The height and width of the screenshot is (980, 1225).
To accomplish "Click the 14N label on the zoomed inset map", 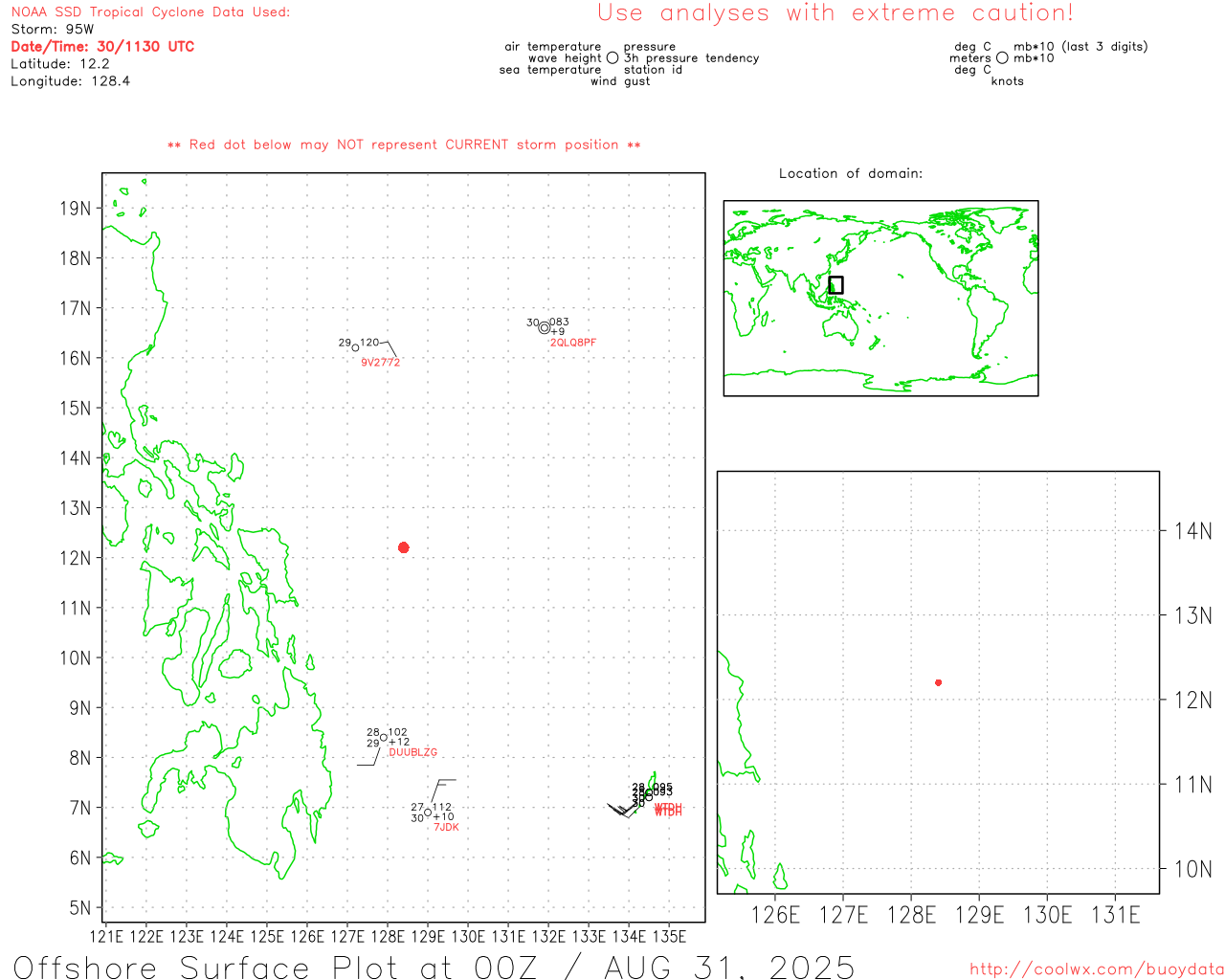I will (x=1192, y=531).
